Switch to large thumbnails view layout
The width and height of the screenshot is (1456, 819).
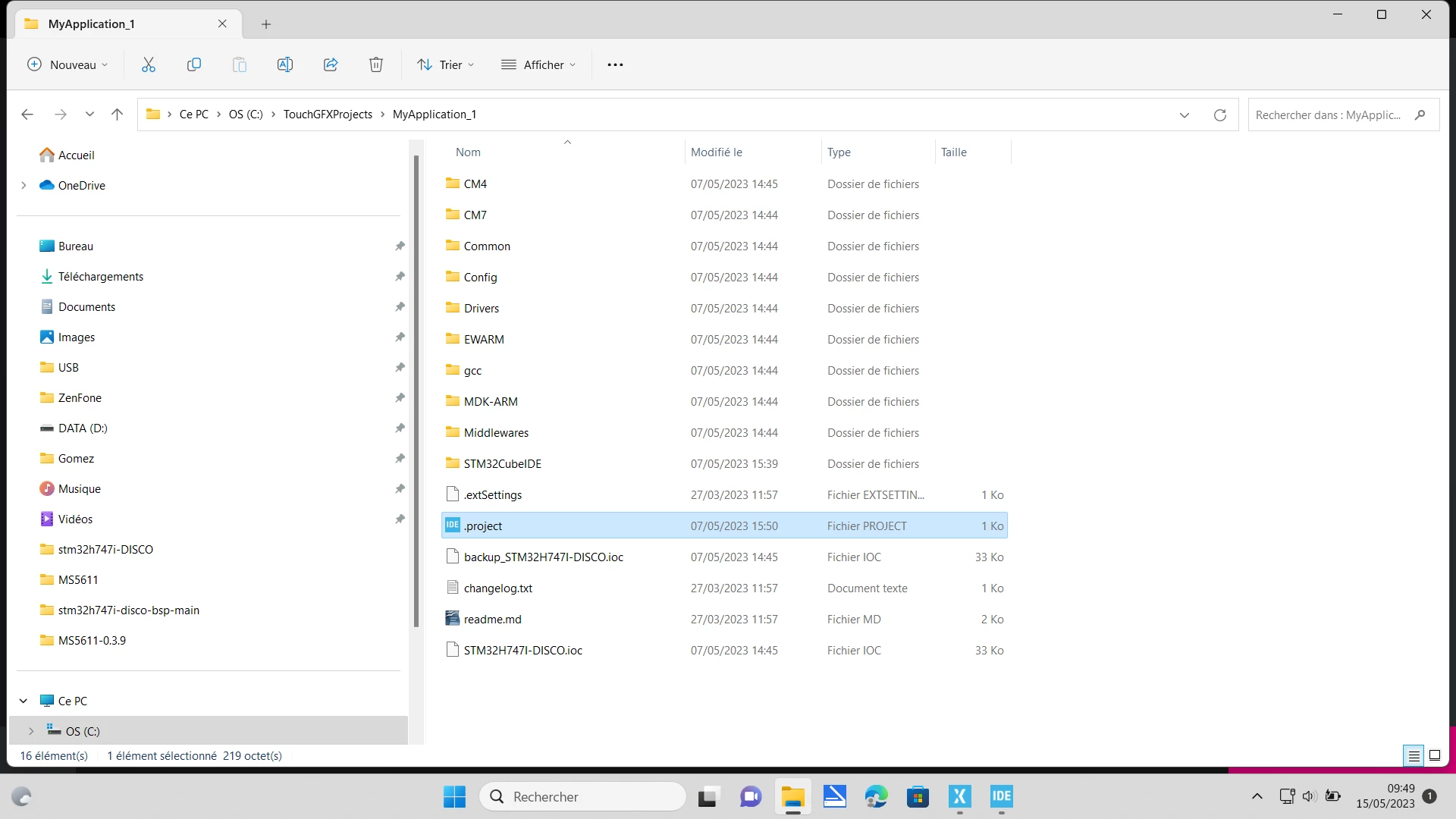(x=1435, y=755)
